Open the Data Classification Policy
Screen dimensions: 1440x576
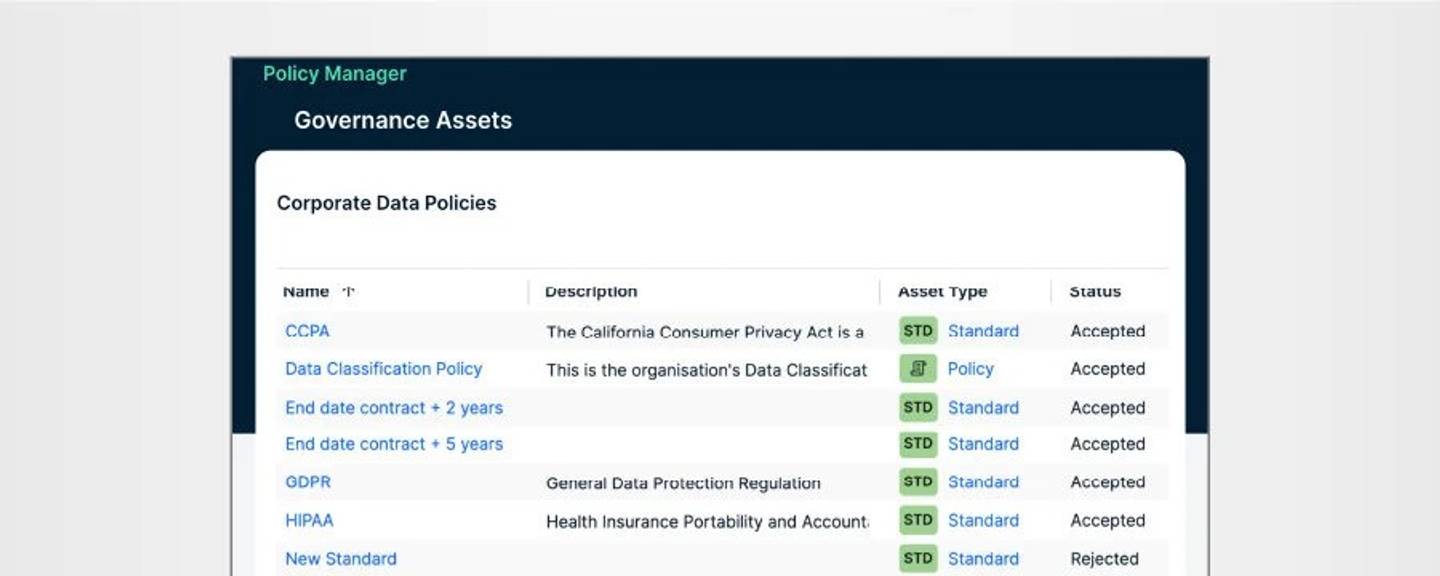click(x=383, y=369)
